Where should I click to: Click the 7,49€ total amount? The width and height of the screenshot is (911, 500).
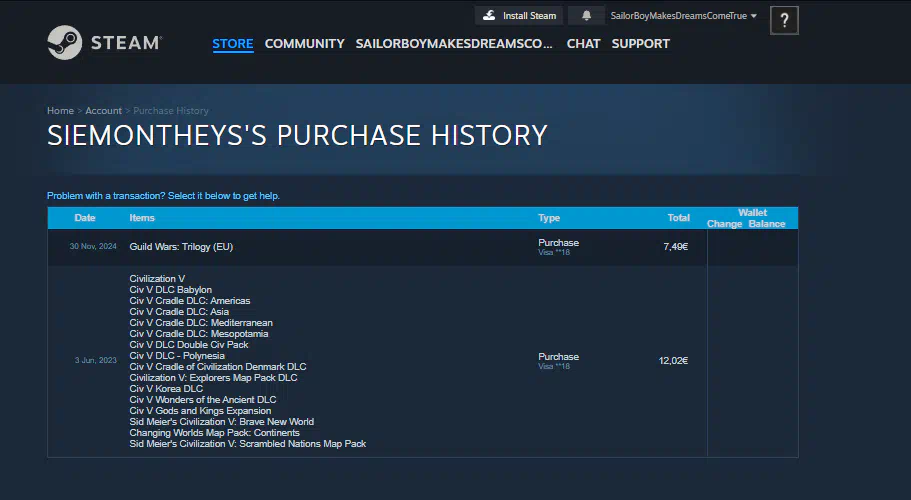(x=676, y=247)
